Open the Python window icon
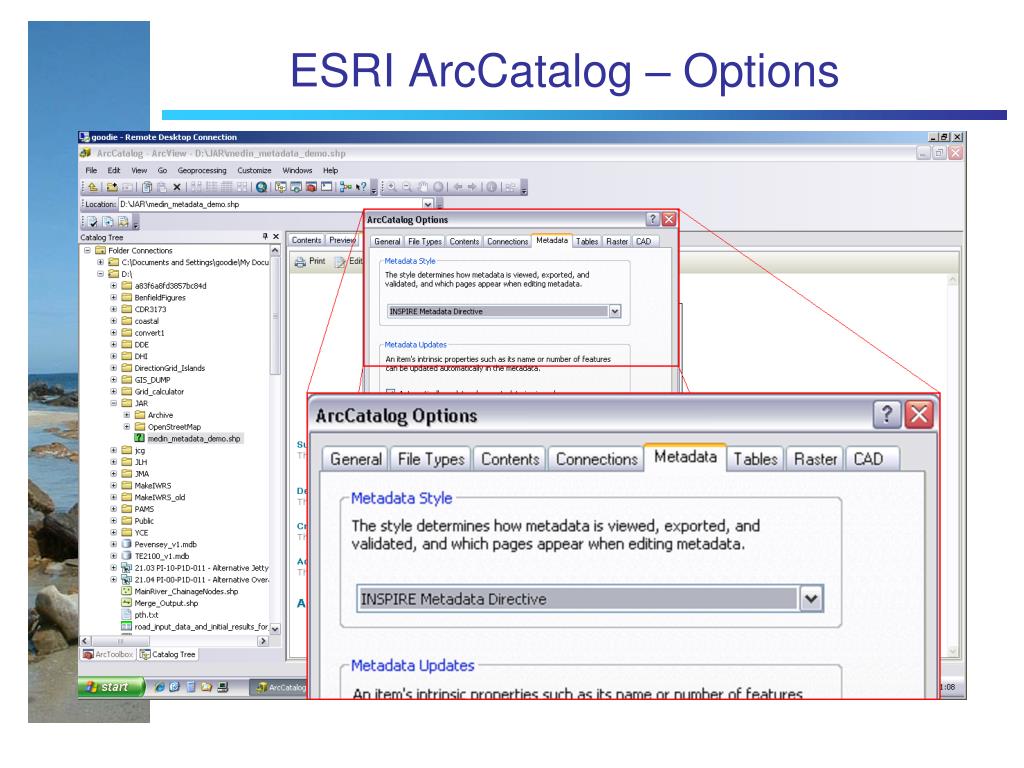 (326, 187)
